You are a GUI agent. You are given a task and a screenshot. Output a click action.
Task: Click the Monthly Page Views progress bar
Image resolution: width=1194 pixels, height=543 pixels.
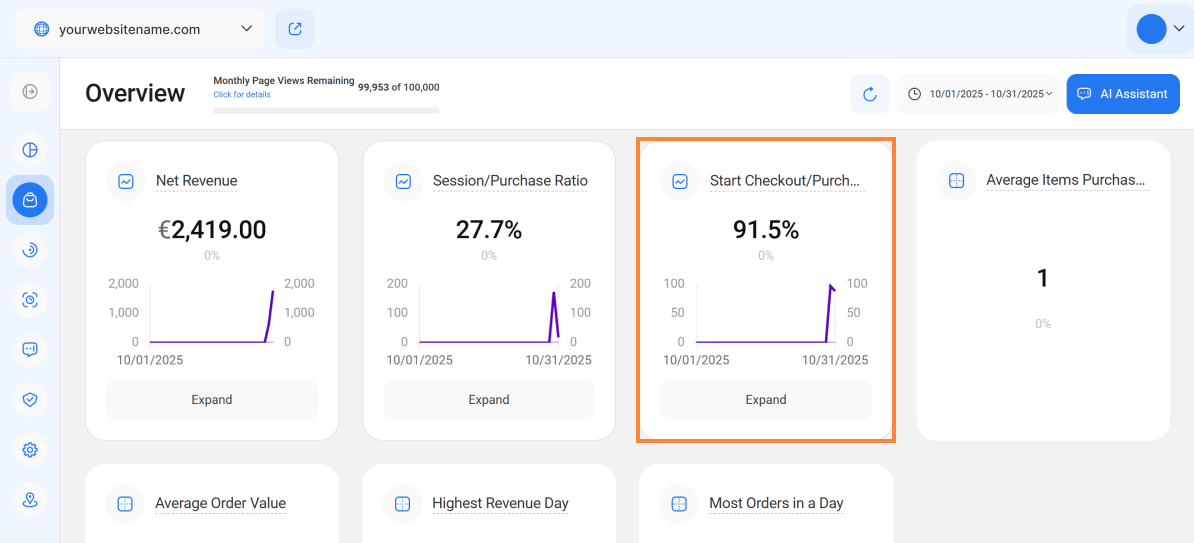(326, 110)
